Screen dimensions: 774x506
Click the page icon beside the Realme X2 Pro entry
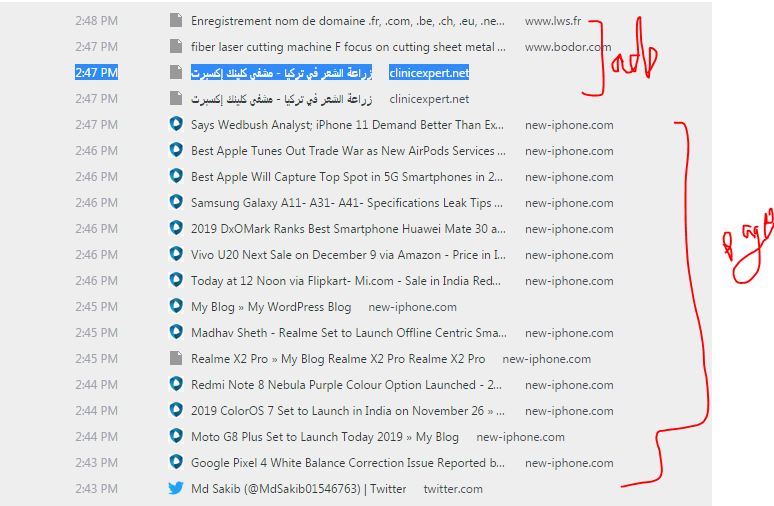[x=176, y=358]
